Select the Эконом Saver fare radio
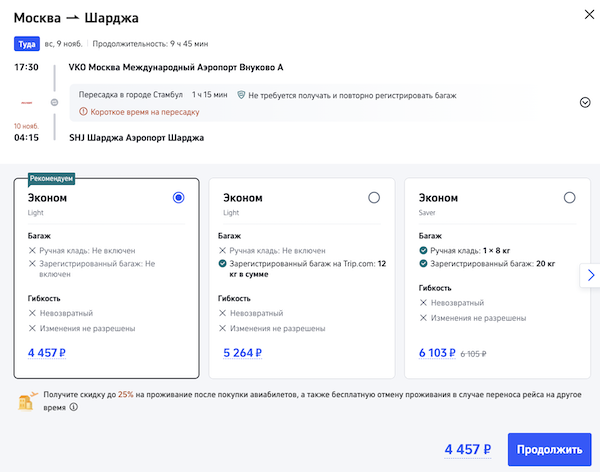 (x=569, y=198)
